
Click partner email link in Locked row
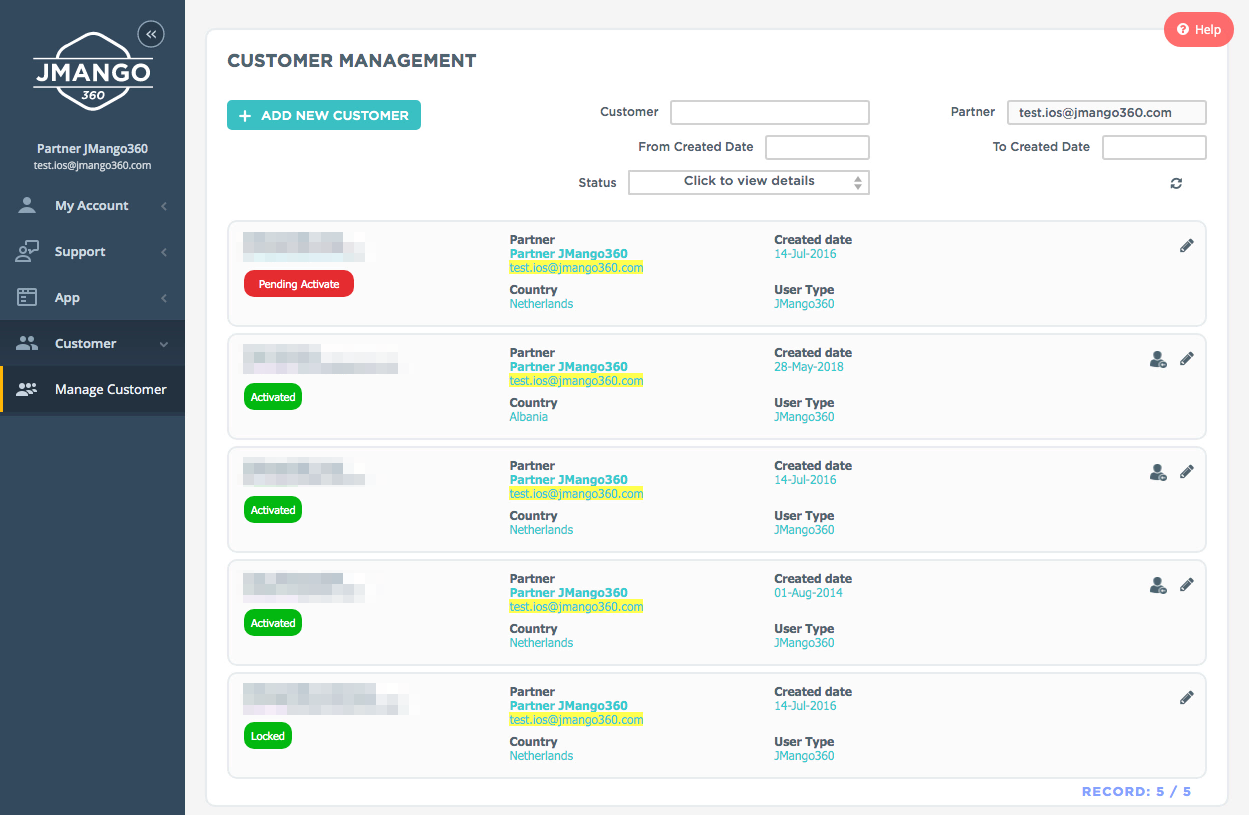[x=577, y=720]
